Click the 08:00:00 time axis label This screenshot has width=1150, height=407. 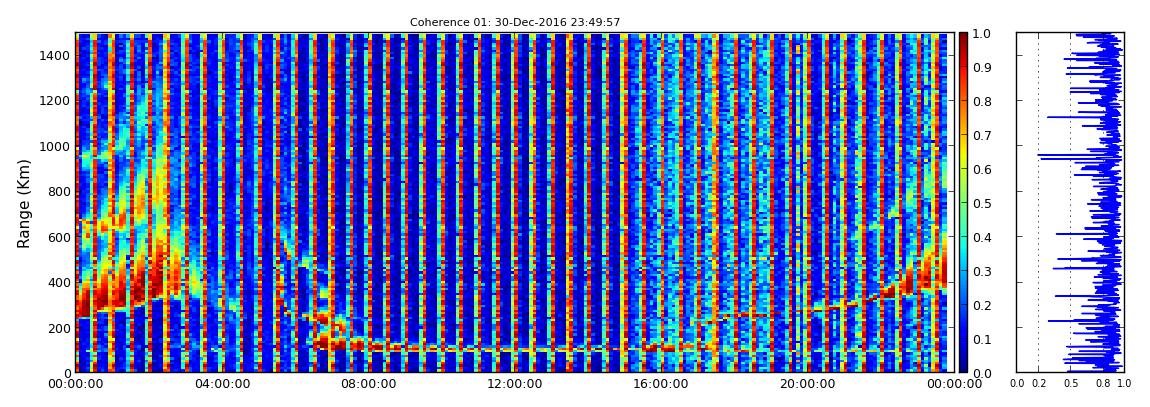click(366, 384)
